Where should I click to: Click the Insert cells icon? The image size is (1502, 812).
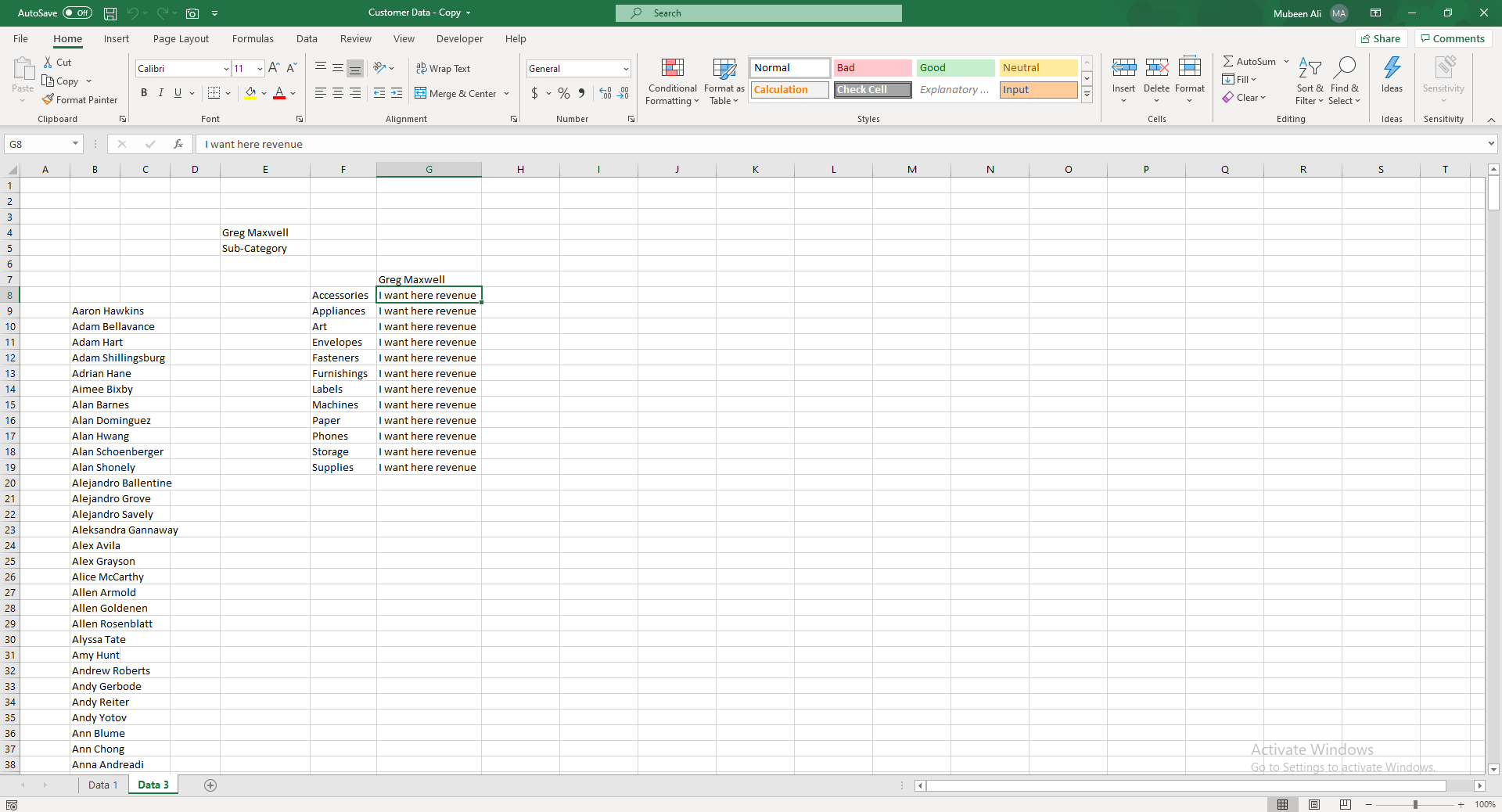coord(1124,68)
